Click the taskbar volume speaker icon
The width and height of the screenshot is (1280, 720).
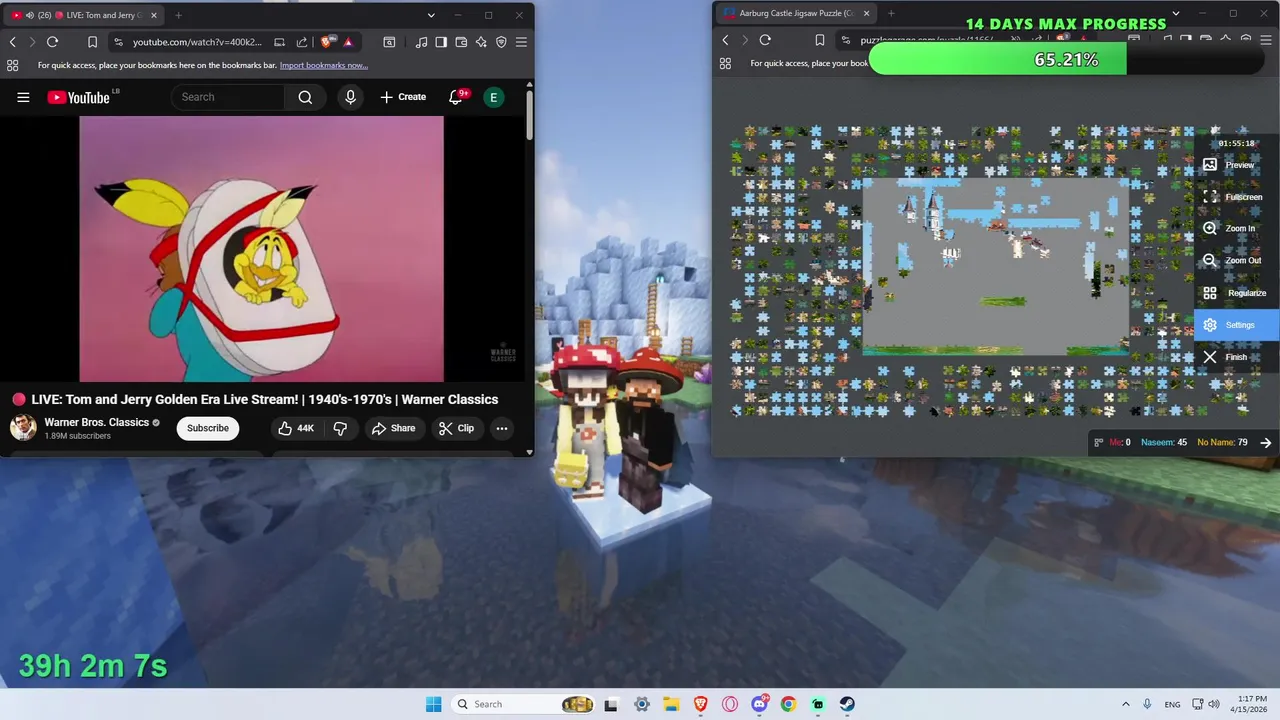click(1216, 704)
